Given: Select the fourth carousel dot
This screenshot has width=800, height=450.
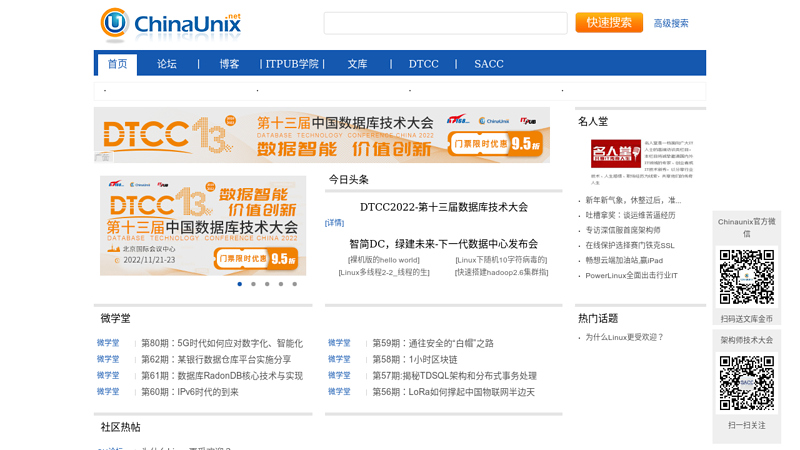Looking at the screenshot, I should (281, 284).
